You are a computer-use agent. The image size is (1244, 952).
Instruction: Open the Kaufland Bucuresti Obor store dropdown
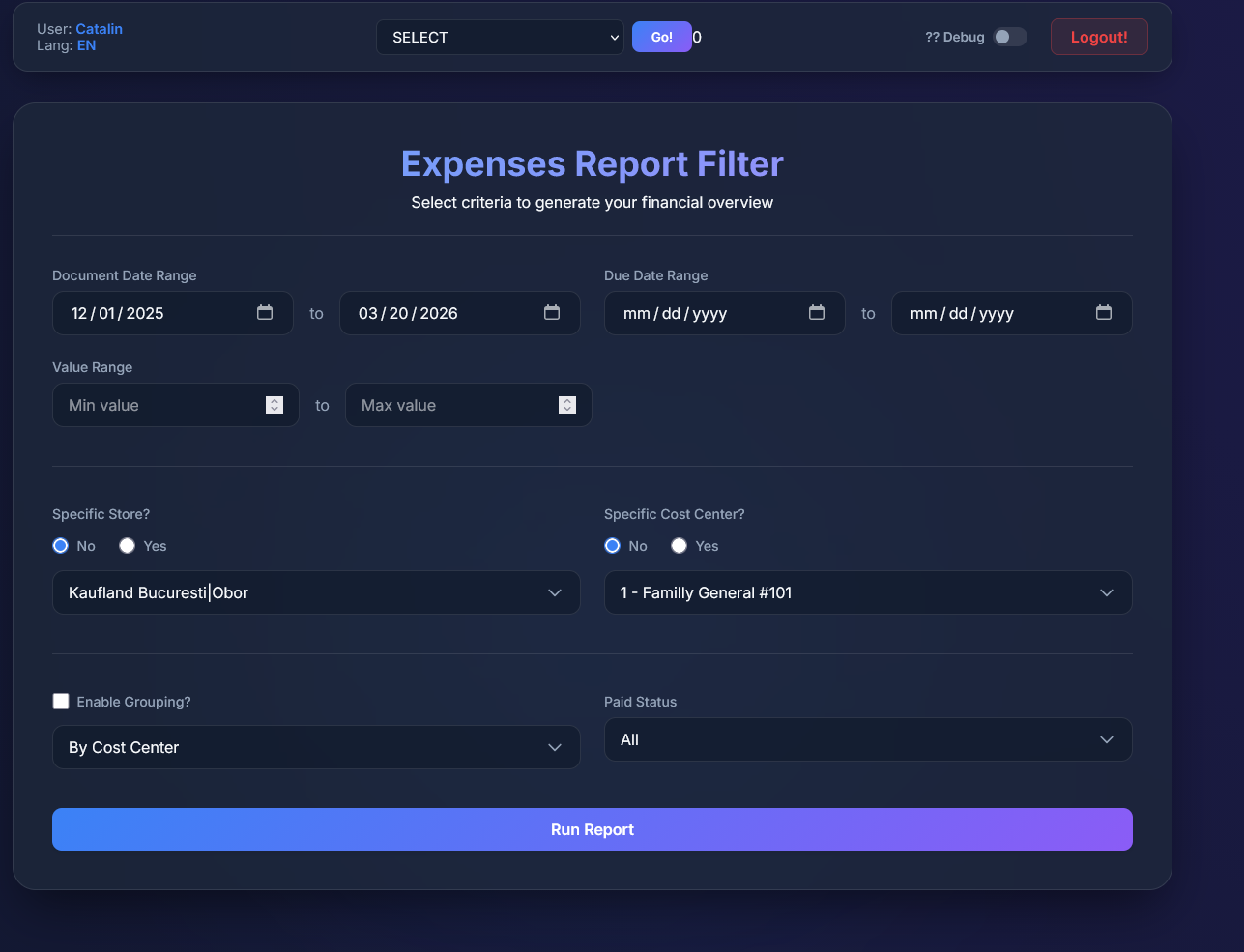[316, 592]
